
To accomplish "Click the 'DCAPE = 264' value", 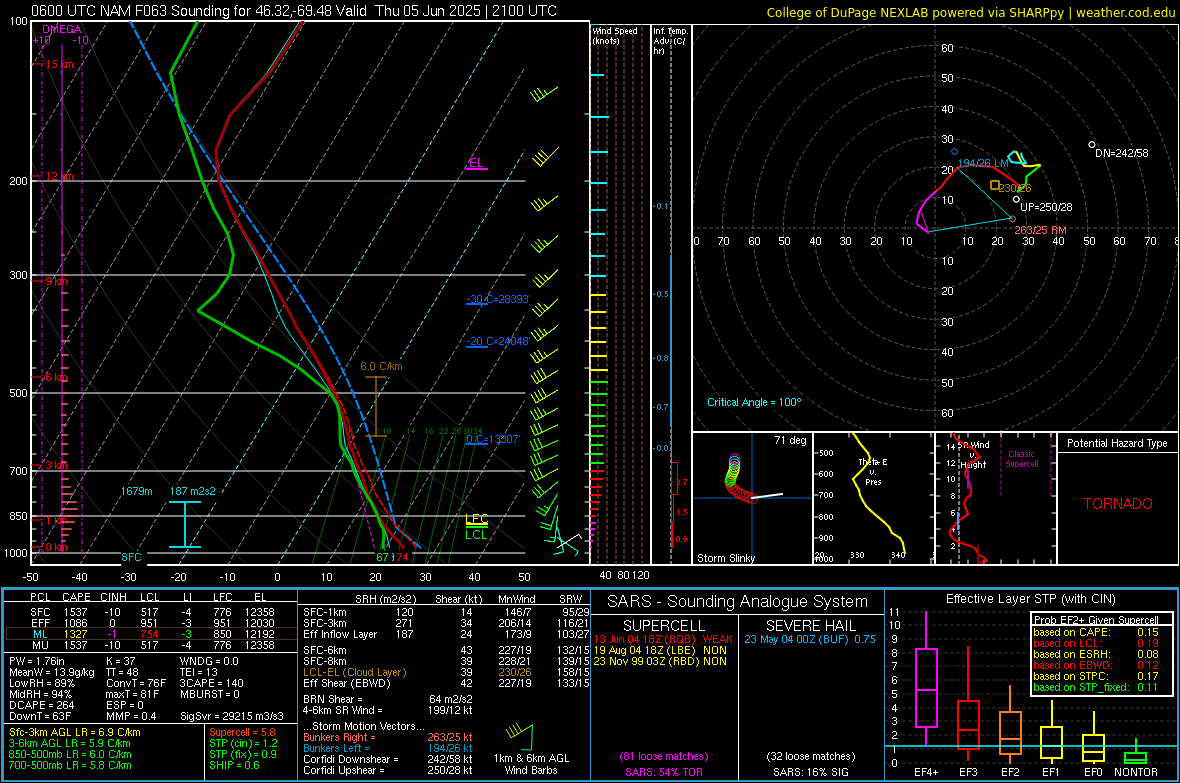I will click(x=41, y=705).
